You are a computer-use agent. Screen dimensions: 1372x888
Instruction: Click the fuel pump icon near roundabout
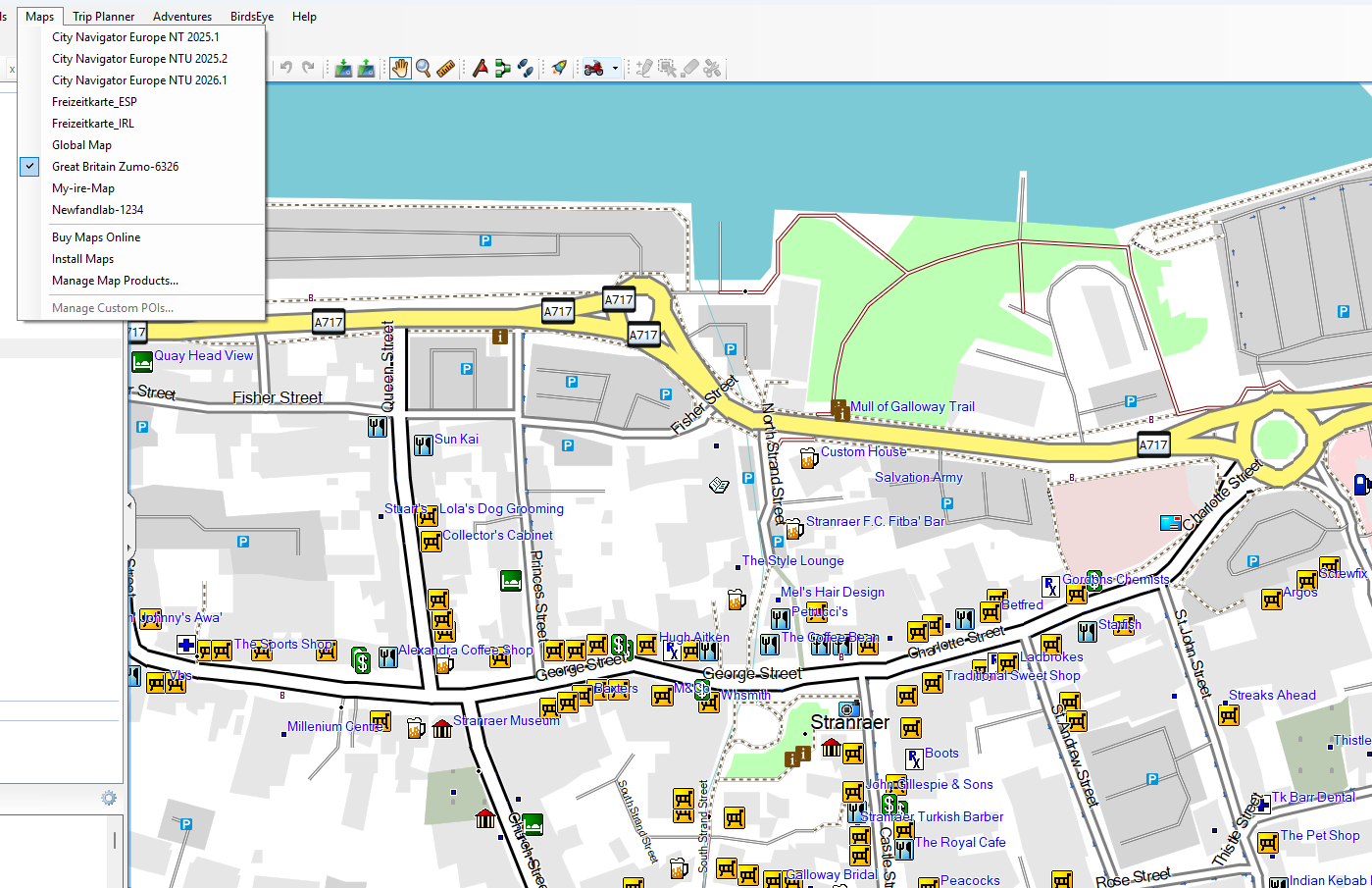tap(1362, 485)
